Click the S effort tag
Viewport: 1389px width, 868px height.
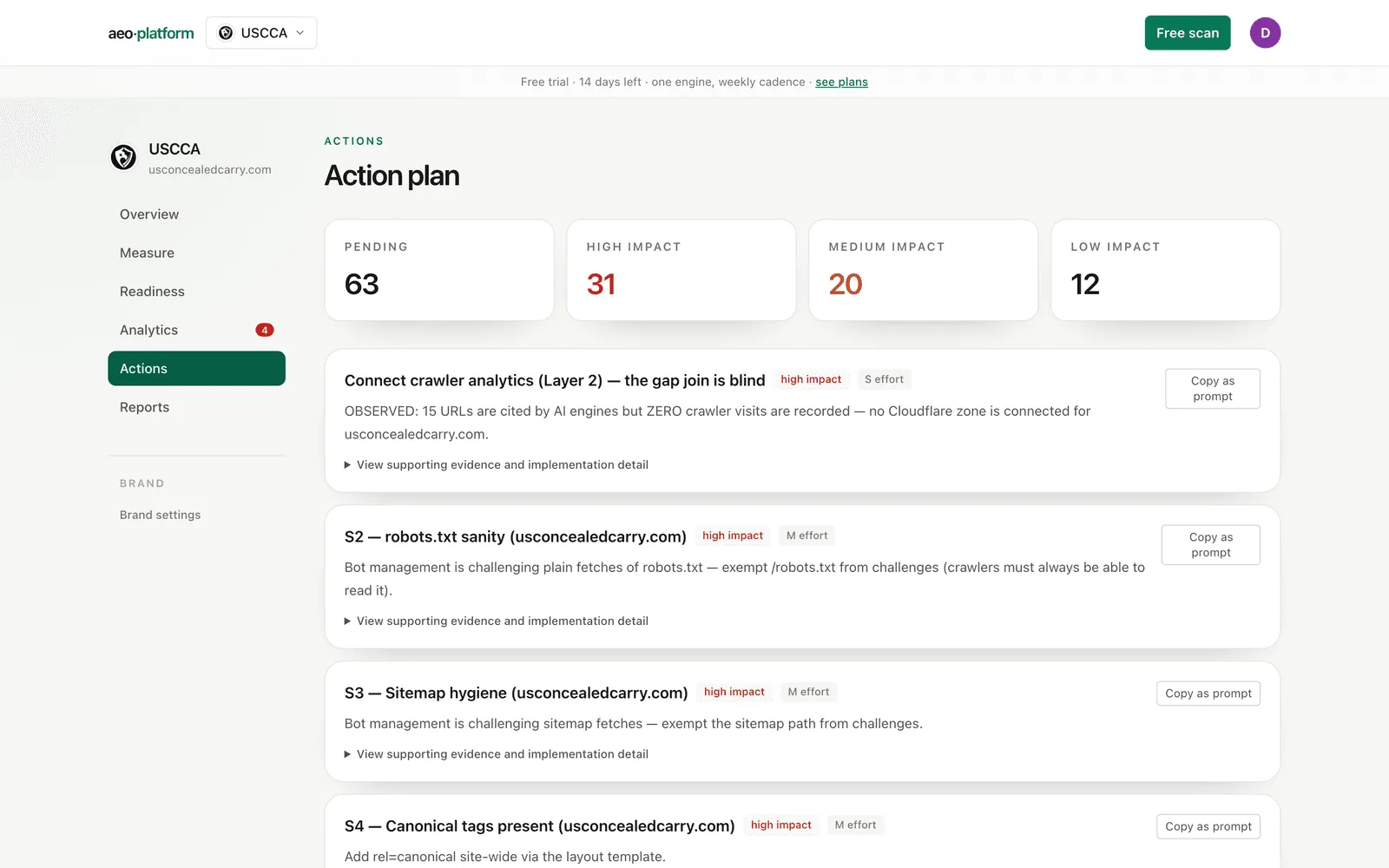click(884, 379)
